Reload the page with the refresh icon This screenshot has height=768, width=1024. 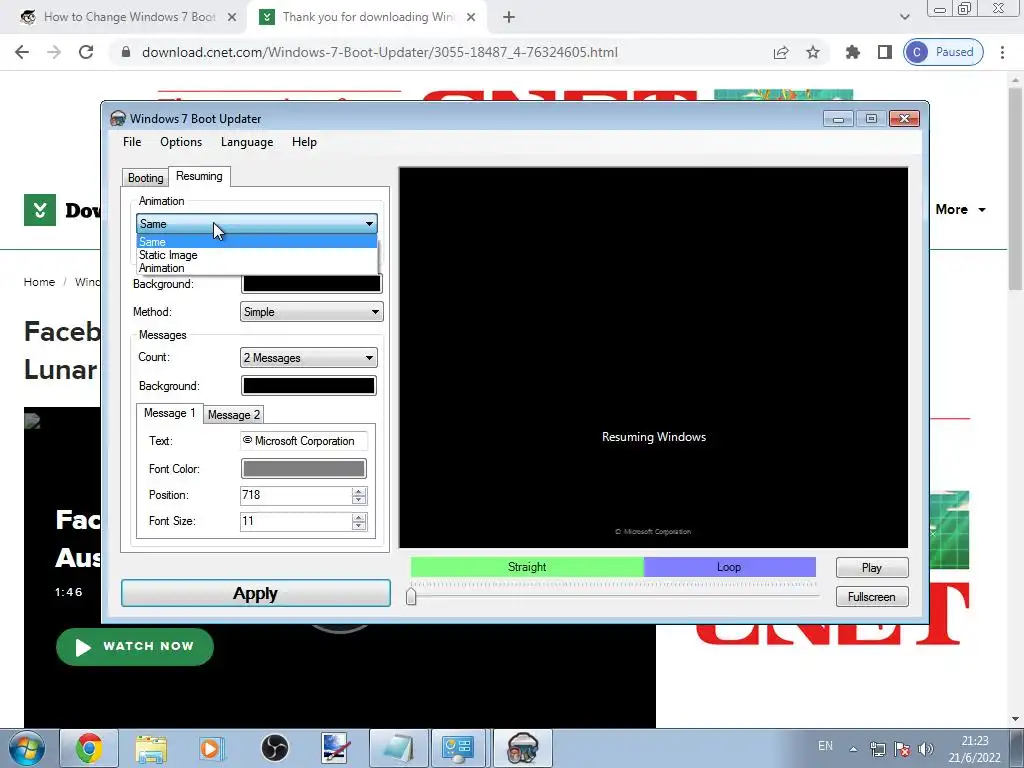point(86,52)
